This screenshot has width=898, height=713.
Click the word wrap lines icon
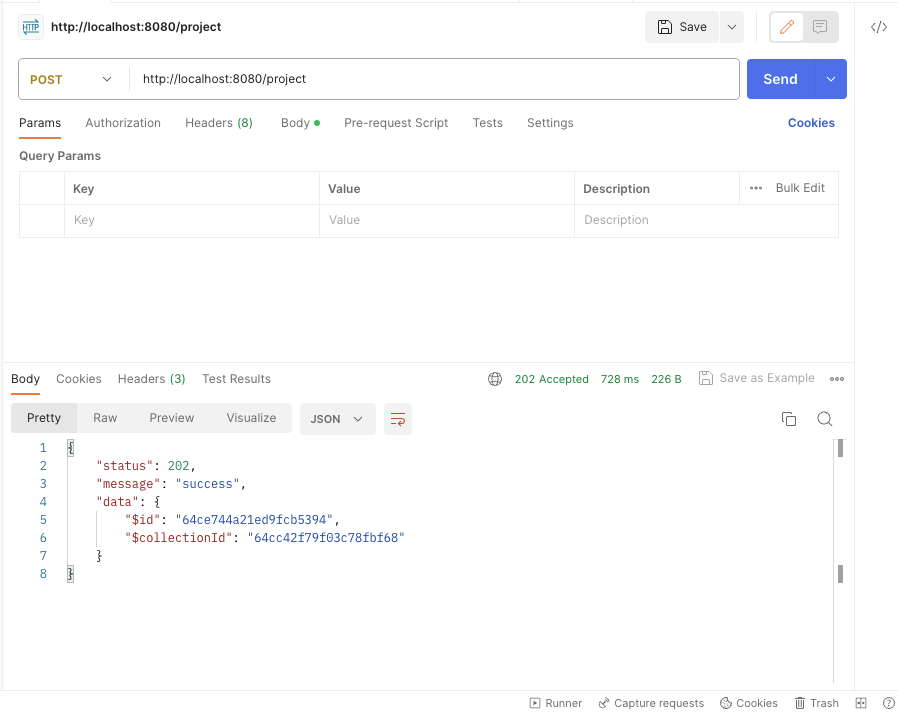pos(397,419)
